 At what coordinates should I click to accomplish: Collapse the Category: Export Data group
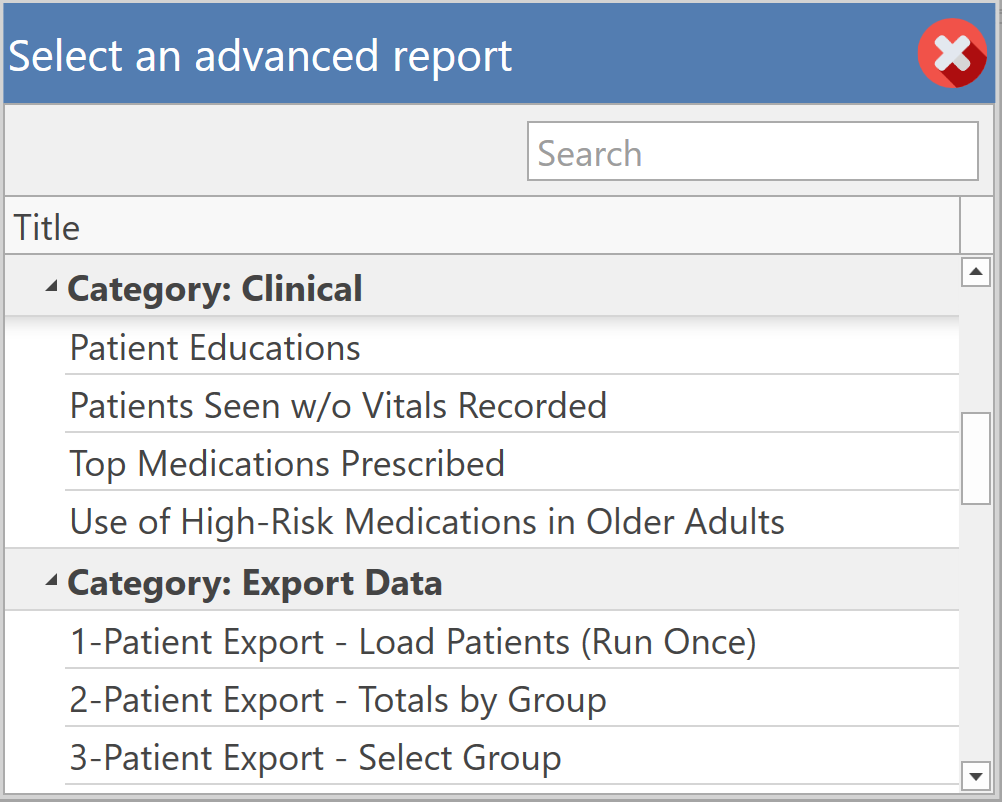pos(51,582)
